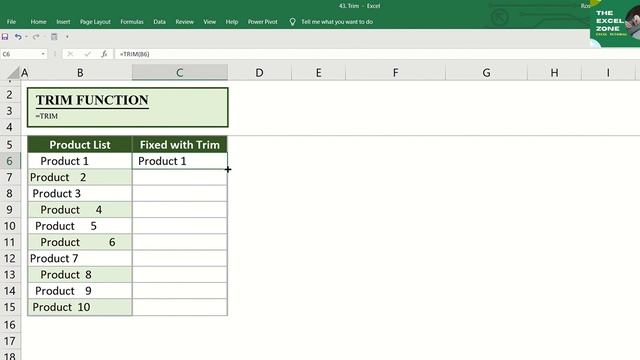Select the cell with Product 6

(x=80, y=242)
